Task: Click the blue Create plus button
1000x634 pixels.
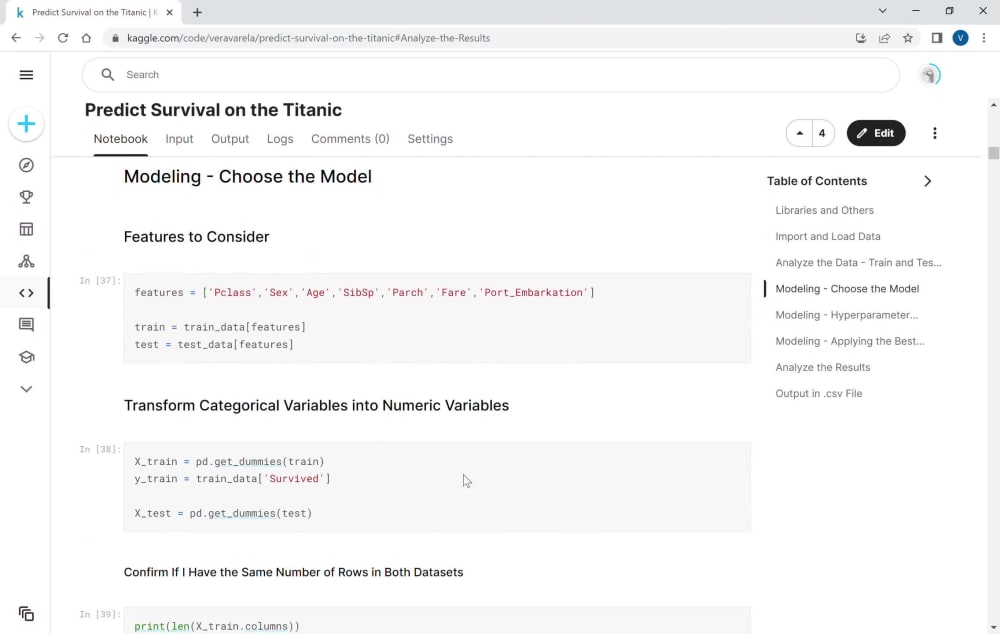Action: click(26, 124)
